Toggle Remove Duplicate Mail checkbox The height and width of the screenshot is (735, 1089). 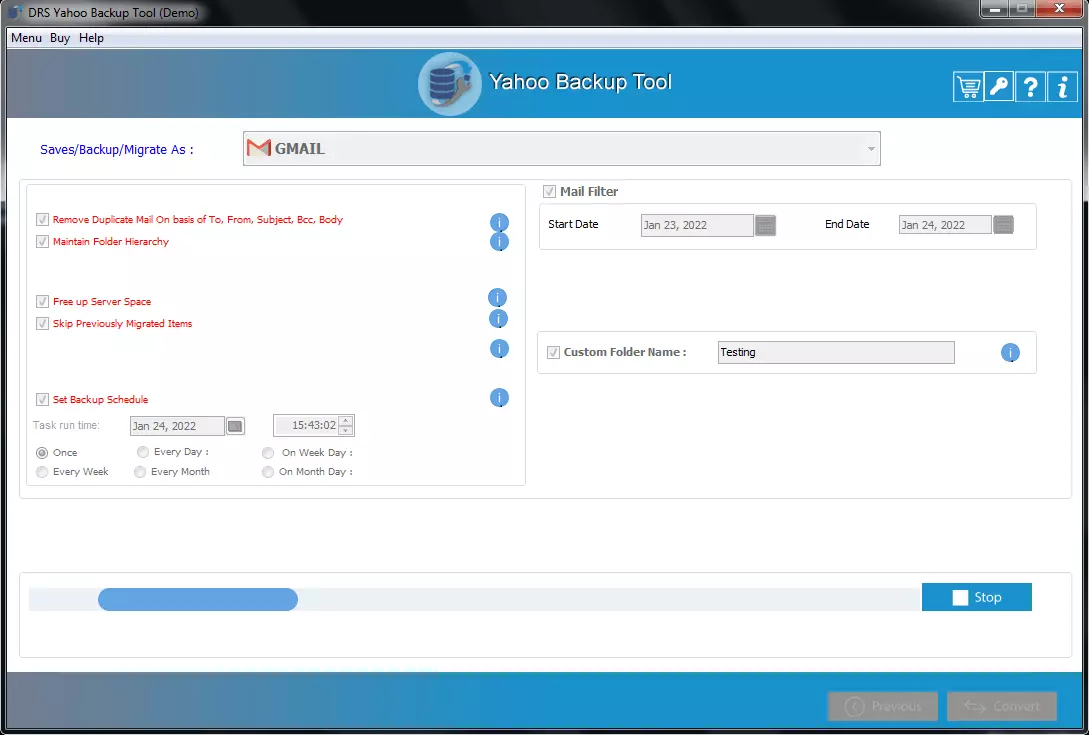pyautogui.click(x=42, y=220)
